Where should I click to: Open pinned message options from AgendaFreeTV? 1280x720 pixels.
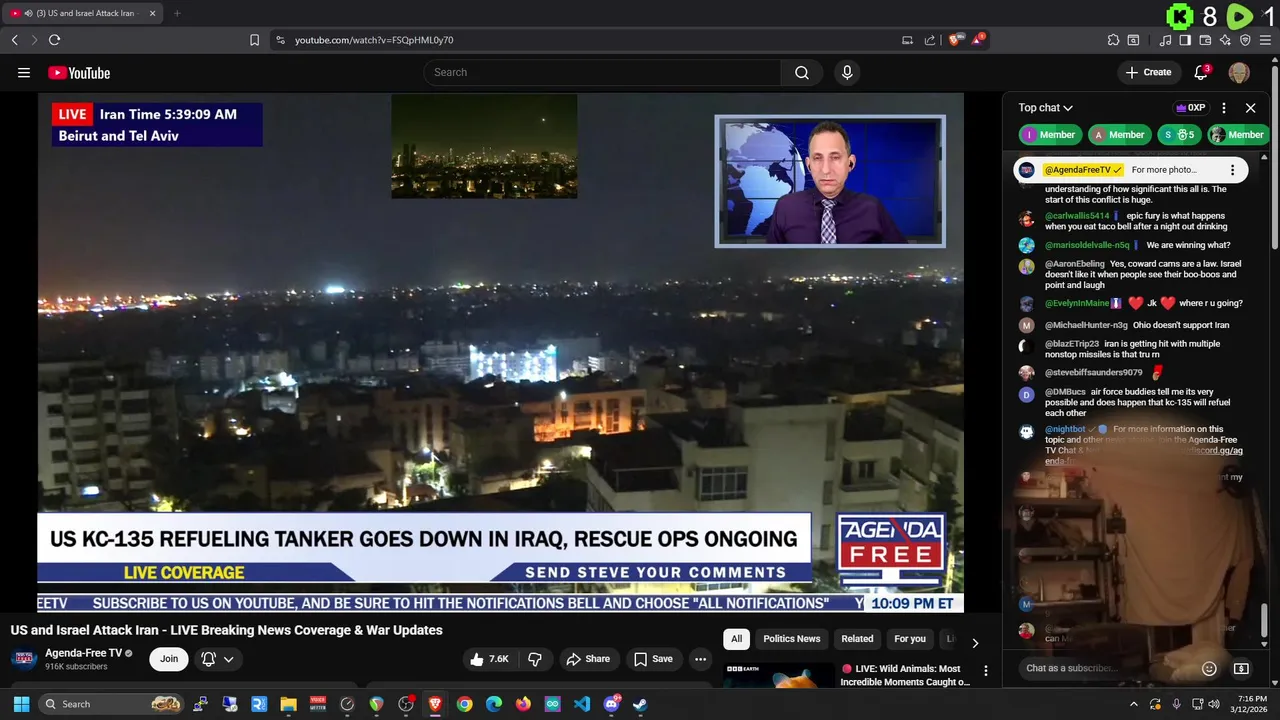pyautogui.click(x=1232, y=170)
